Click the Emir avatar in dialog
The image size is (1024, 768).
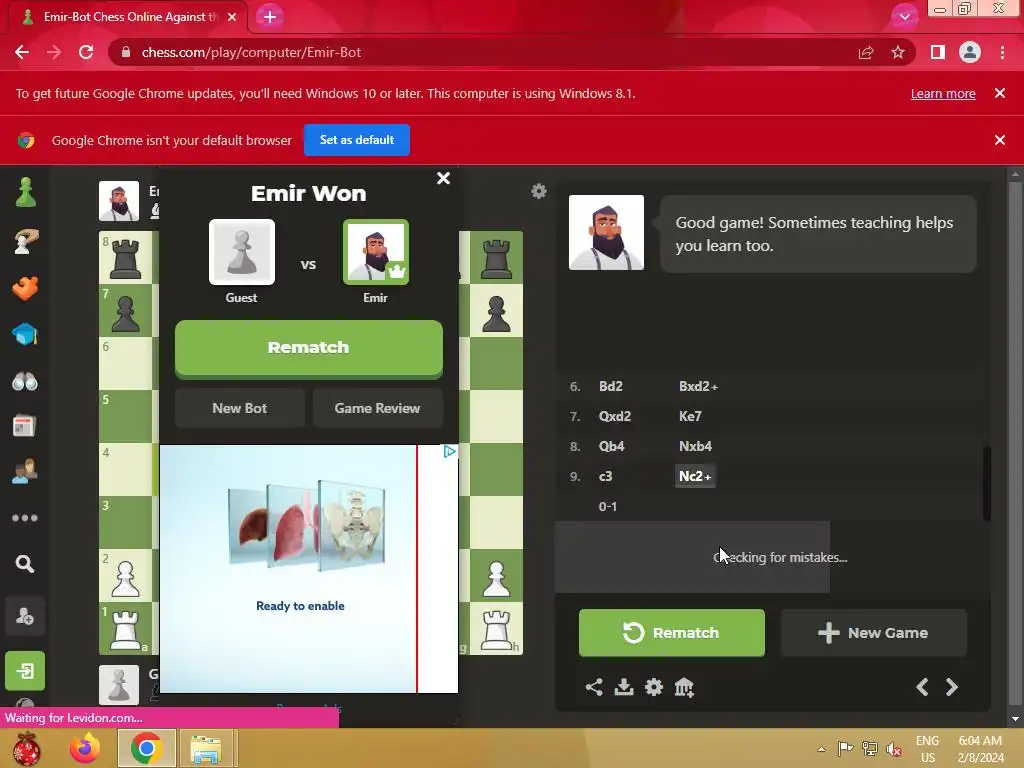click(x=376, y=252)
